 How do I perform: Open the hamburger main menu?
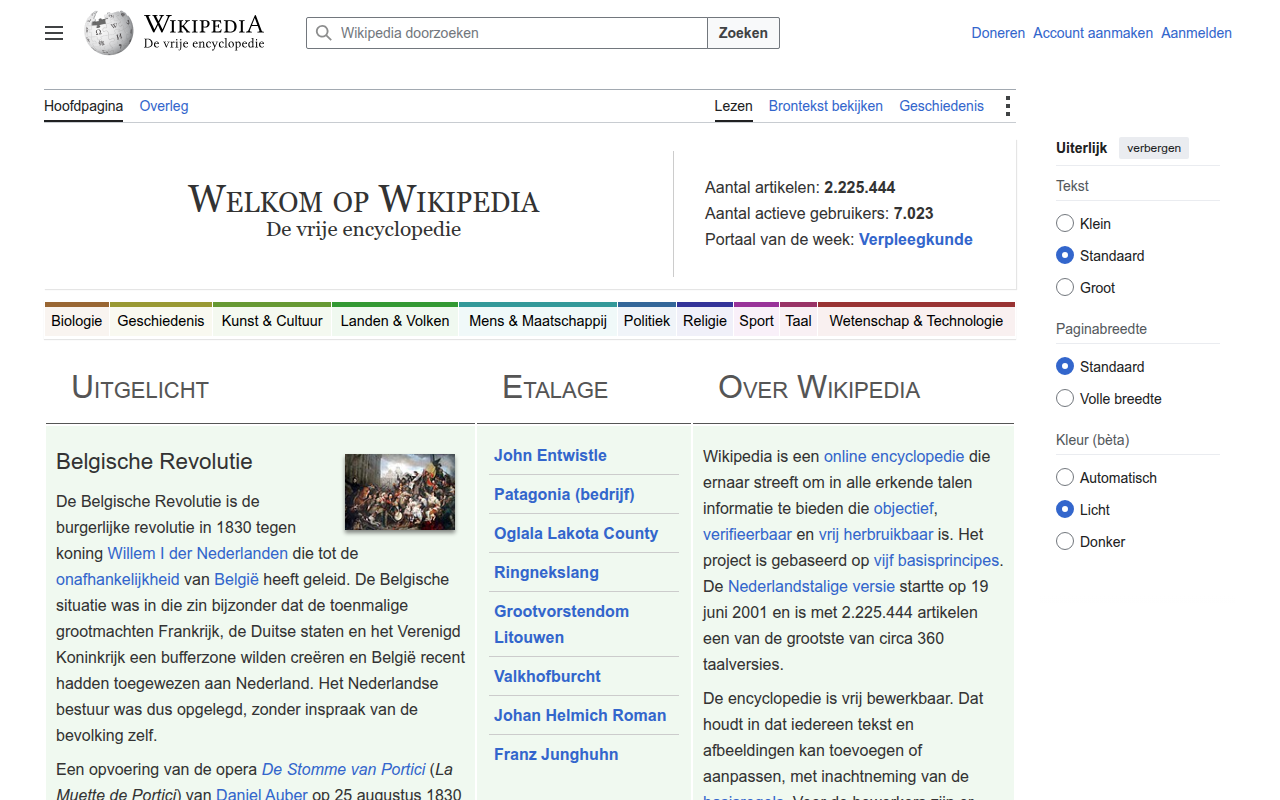54,33
